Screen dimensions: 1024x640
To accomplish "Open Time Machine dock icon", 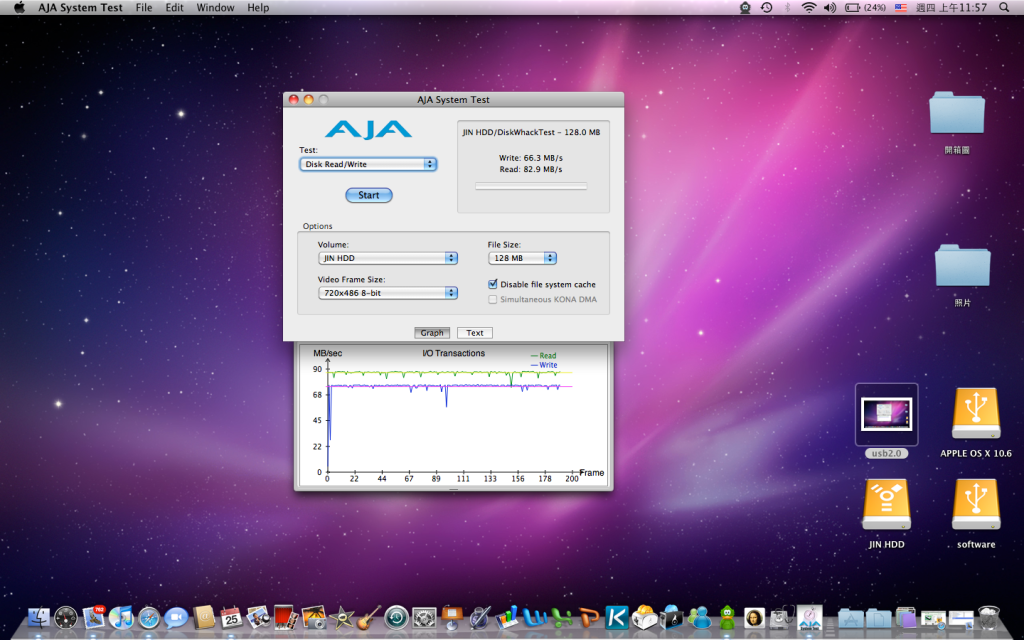I will (396, 617).
